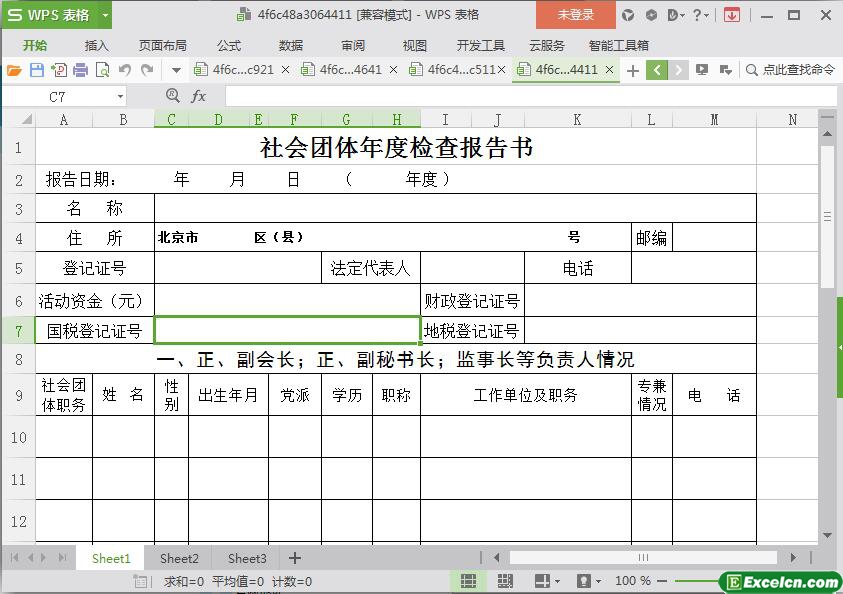Click the Print Preview icon
Viewport: 843px width, 594px height.
point(102,70)
